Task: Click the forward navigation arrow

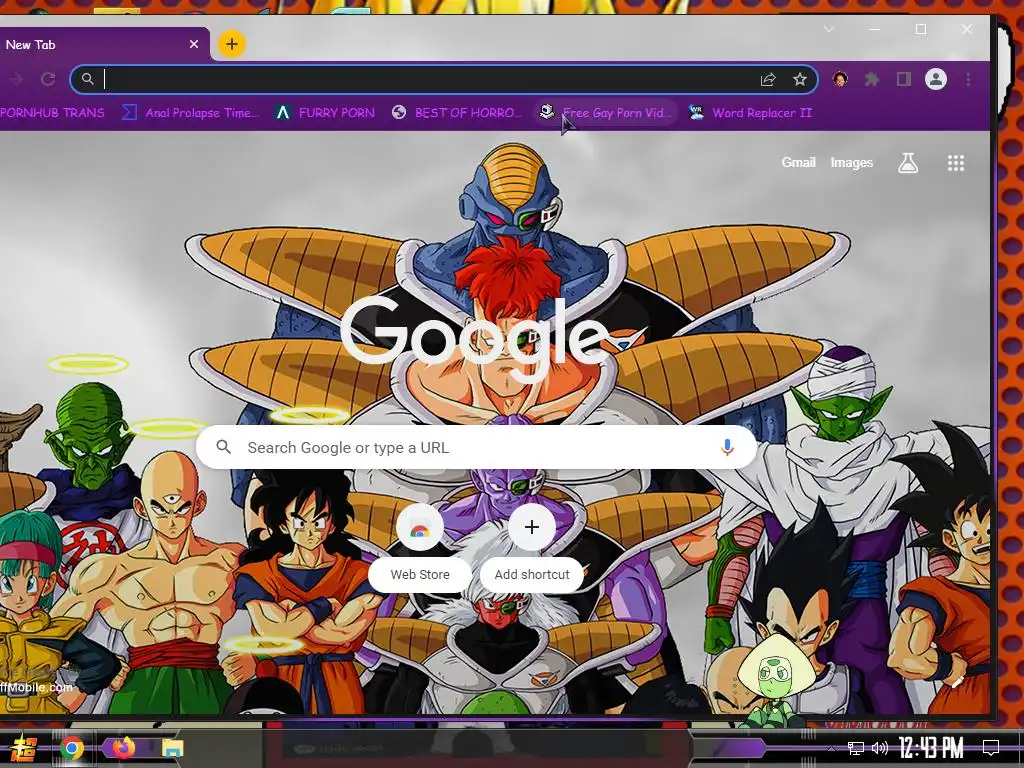Action: pos(16,80)
